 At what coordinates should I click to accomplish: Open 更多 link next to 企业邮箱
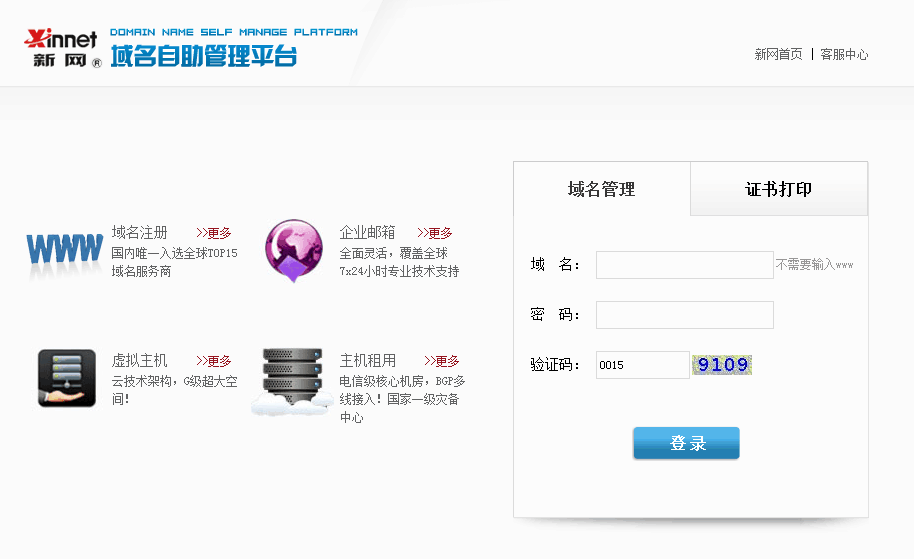click(435, 233)
